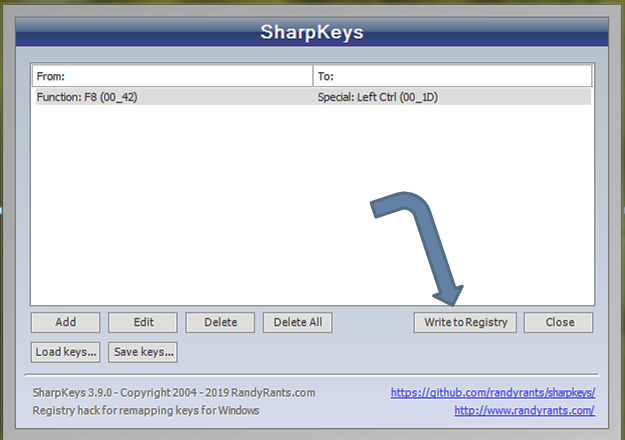
Task: Click the Close button
Action: (x=558, y=322)
